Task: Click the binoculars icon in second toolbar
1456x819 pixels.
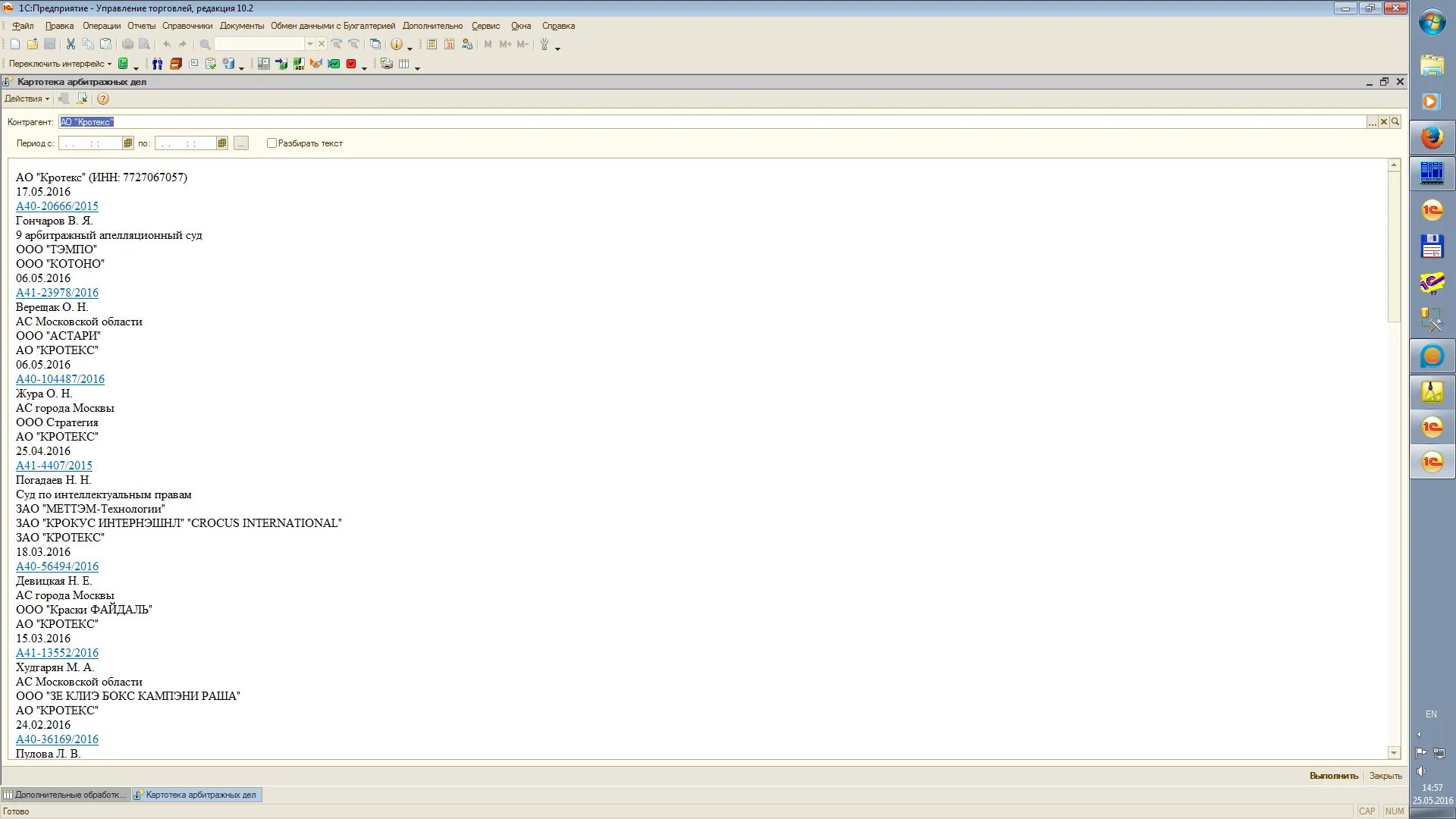Action: 157,64
